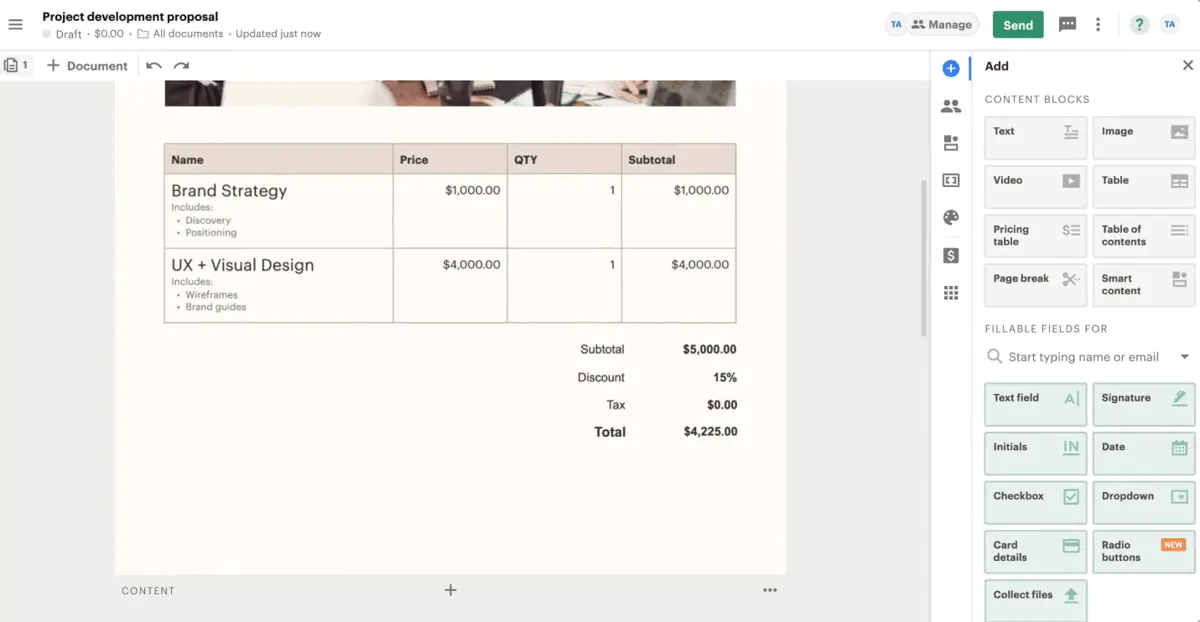Add a Pricing table block

pos(1035,235)
